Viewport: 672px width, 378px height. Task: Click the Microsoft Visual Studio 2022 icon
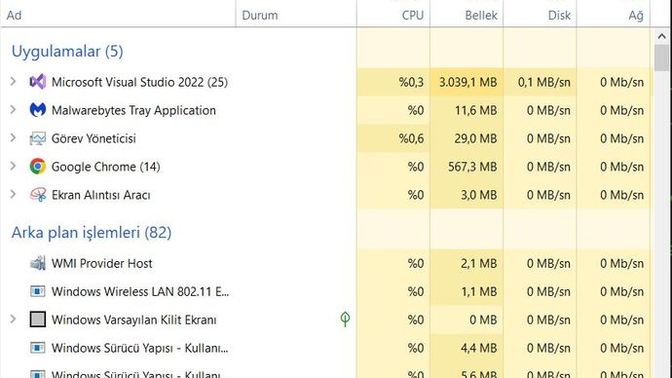pyautogui.click(x=38, y=81)
